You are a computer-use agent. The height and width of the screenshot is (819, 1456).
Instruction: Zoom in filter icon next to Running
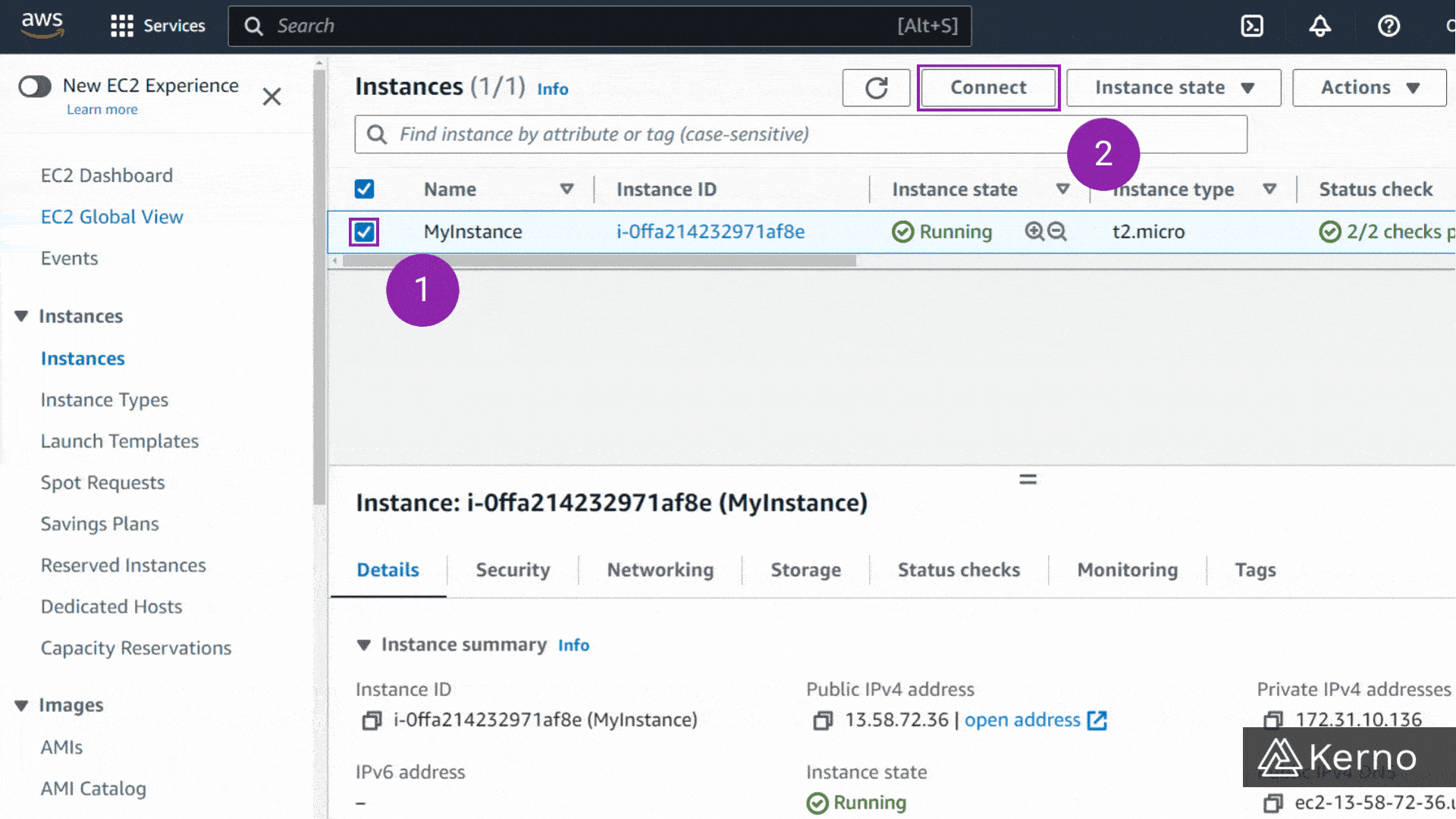pyautogui.click(x=1034, y=231)
